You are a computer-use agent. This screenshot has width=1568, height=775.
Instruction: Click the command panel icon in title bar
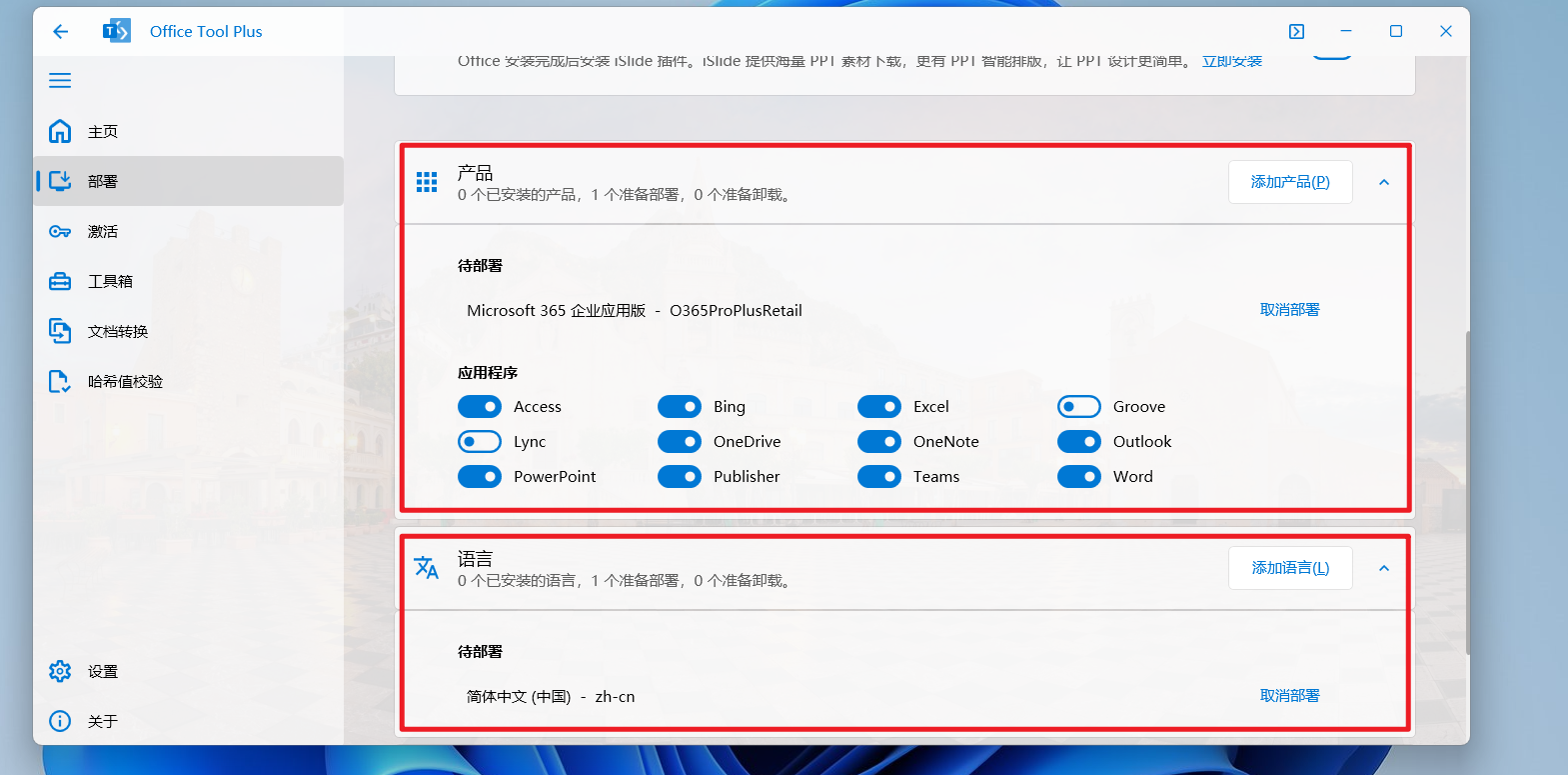point(1296,32)
